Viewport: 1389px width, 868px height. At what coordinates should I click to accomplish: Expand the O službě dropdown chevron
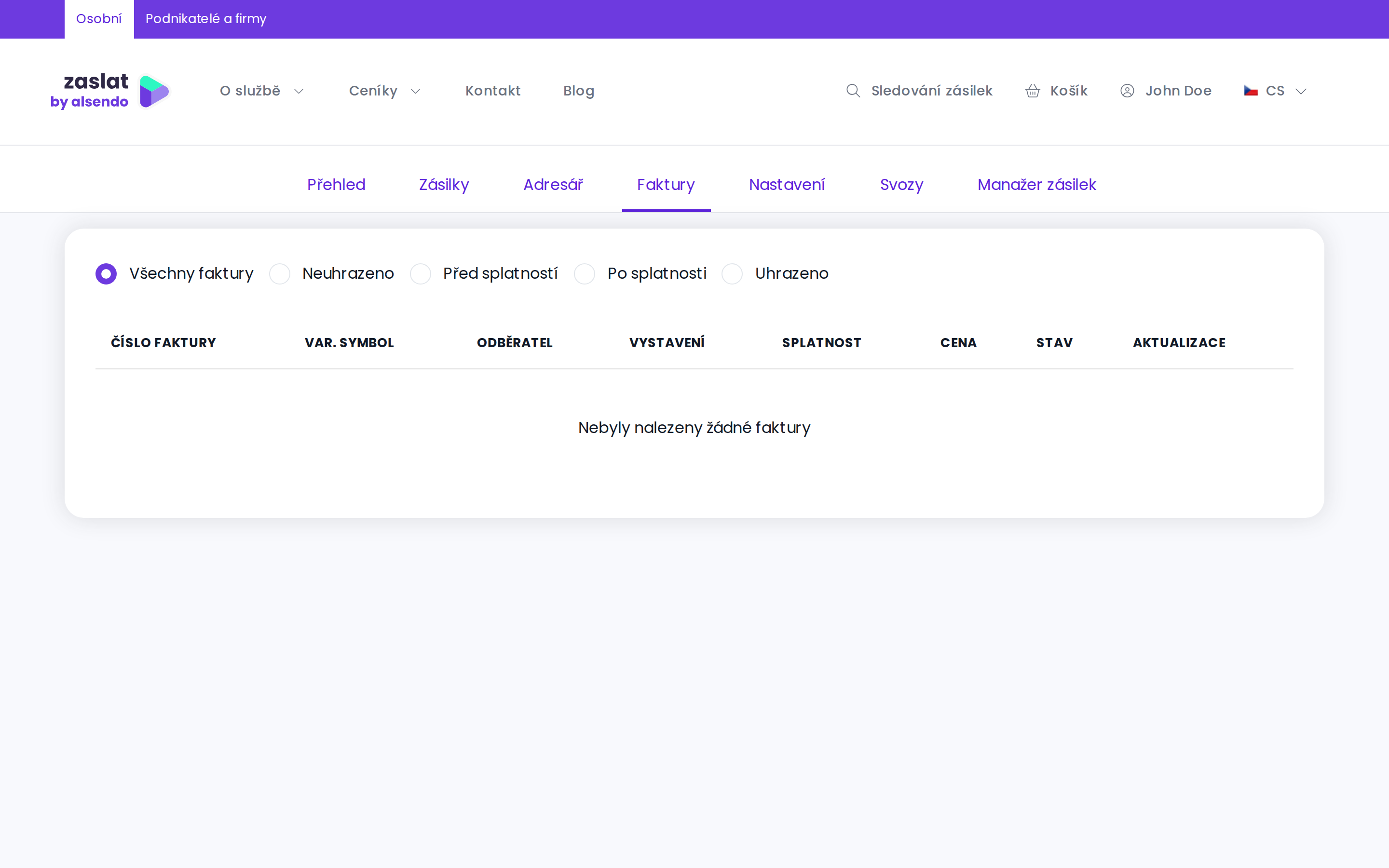coord(299,91)
